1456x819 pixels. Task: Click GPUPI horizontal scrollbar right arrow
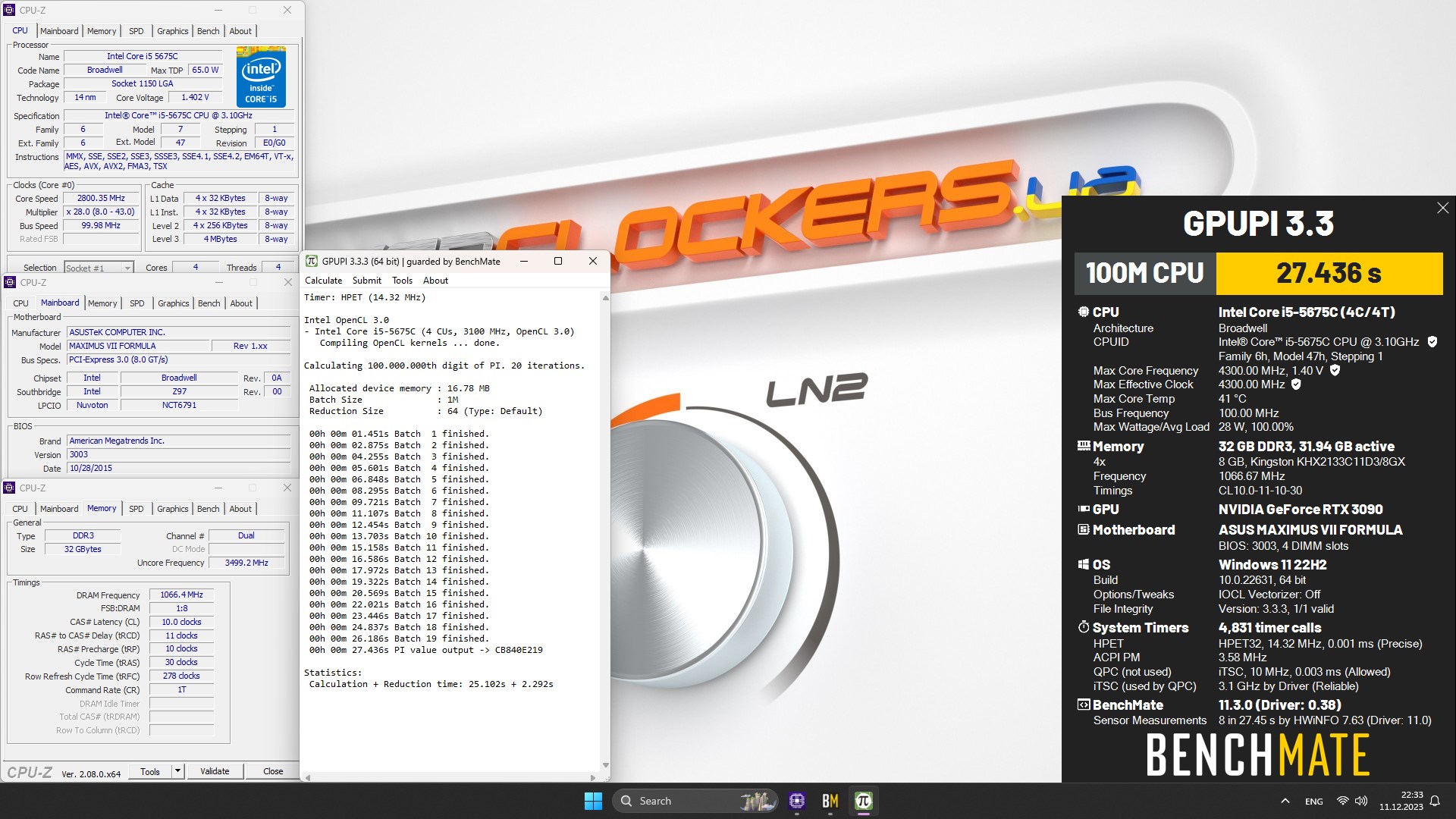click(x=593, y=777)
